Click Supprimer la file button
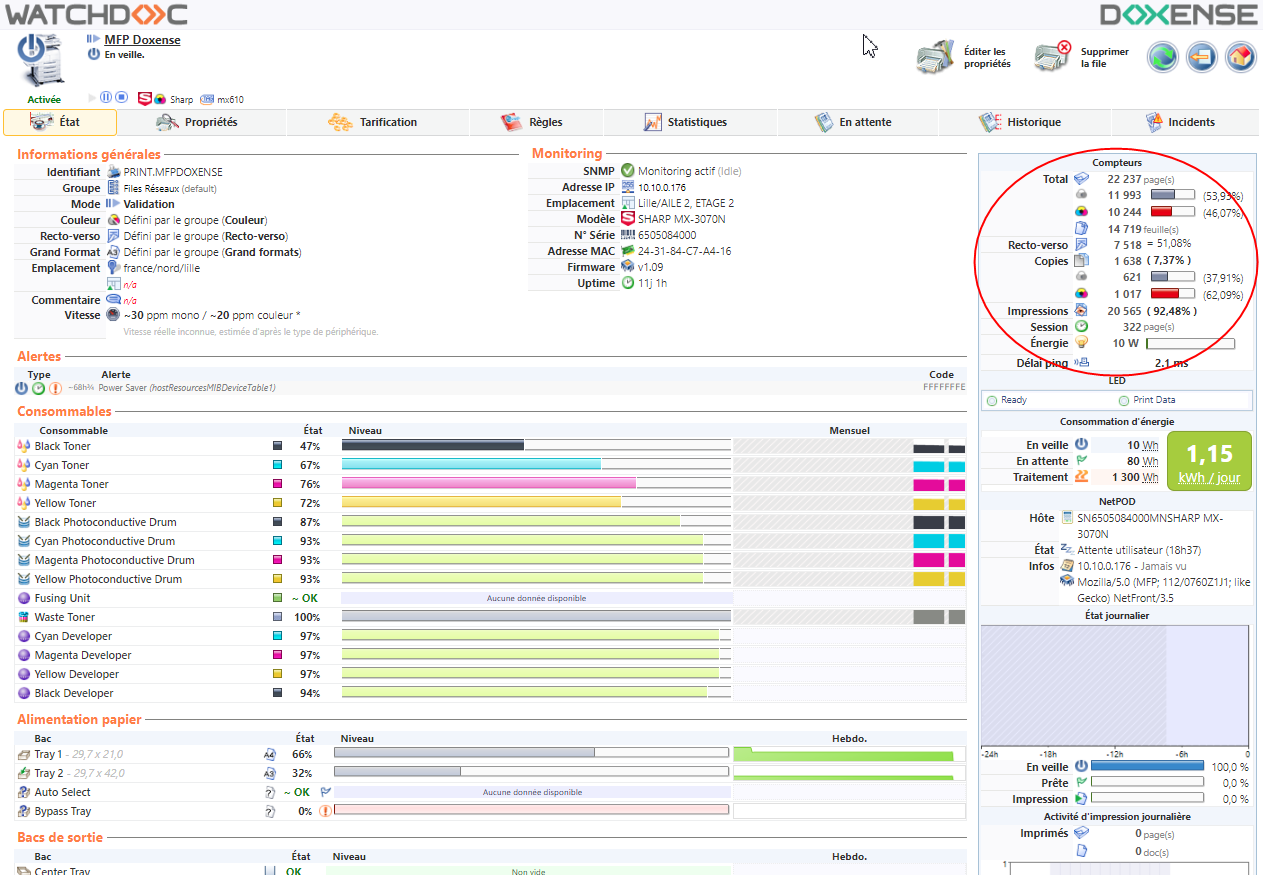This screenshot has width=1263, height=875. click(1082, 58)
